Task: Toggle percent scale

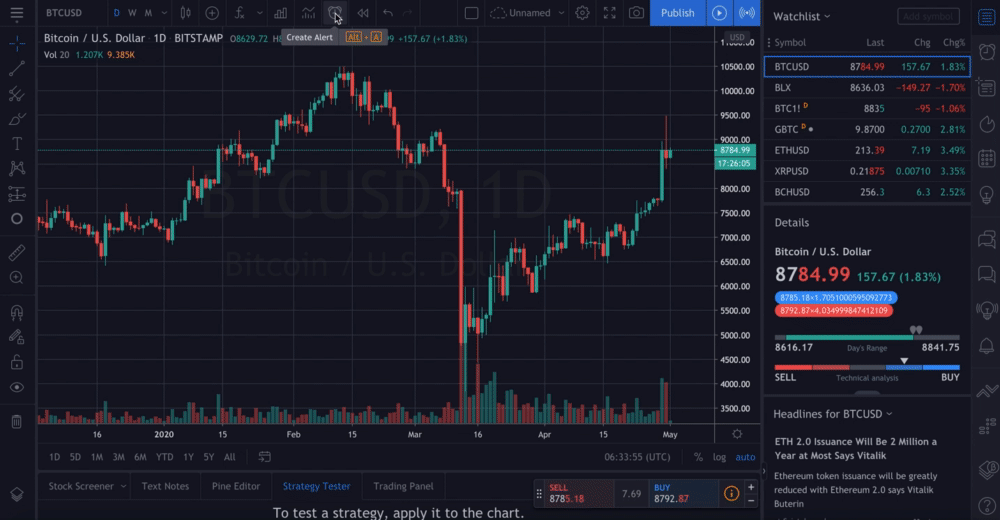Action: point(698,457)
